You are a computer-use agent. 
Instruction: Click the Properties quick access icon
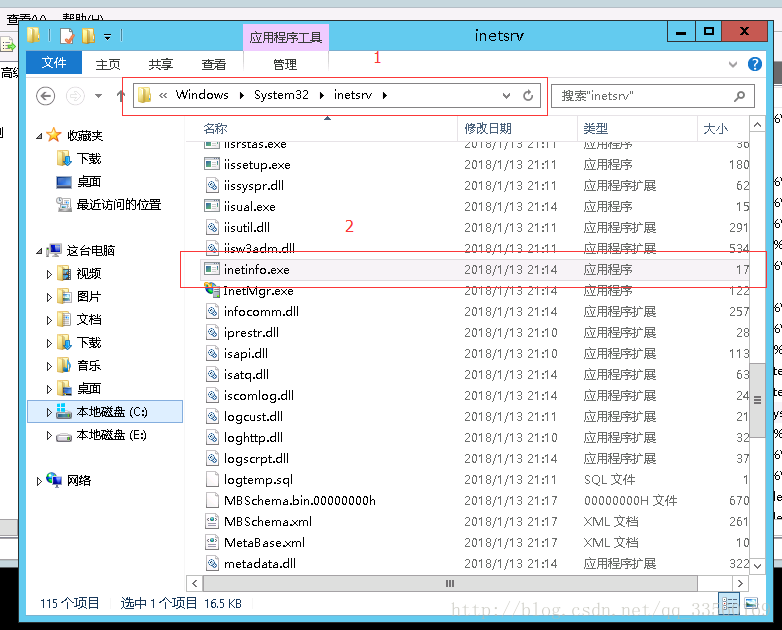67,36
